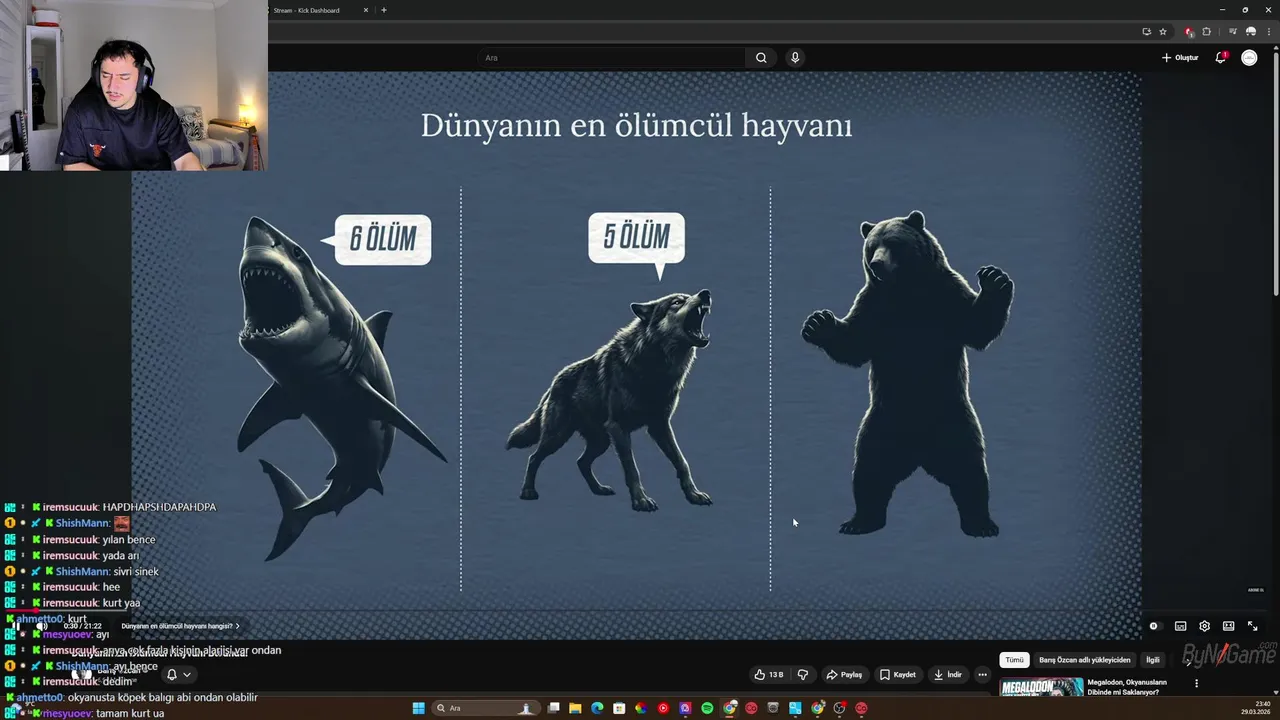Open the Megalodon video title link
Image resolution: width=1280 pixels, height=720 pixels.
(x=1127, y=687)
